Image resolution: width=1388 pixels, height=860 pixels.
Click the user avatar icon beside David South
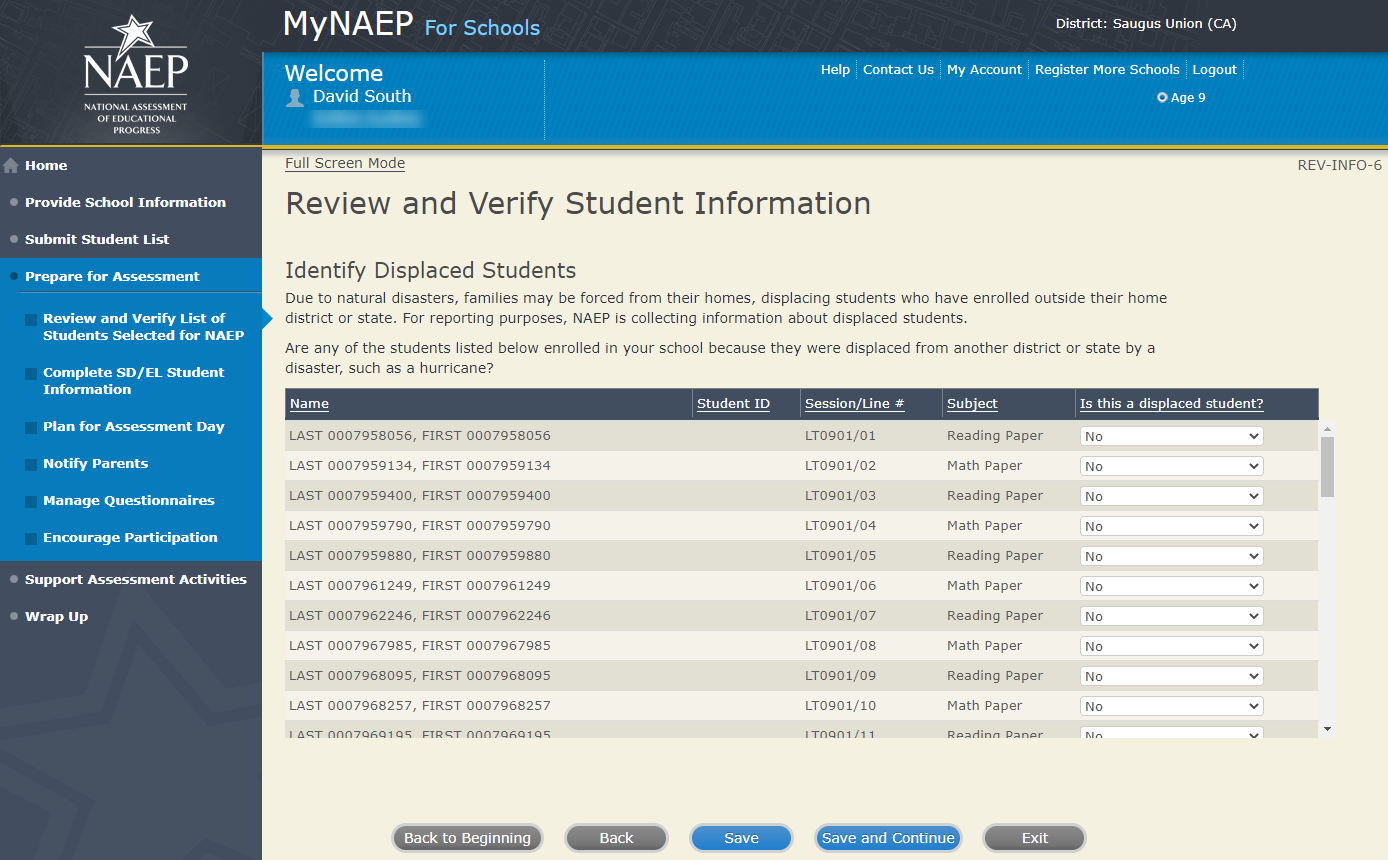coord(295,97)
